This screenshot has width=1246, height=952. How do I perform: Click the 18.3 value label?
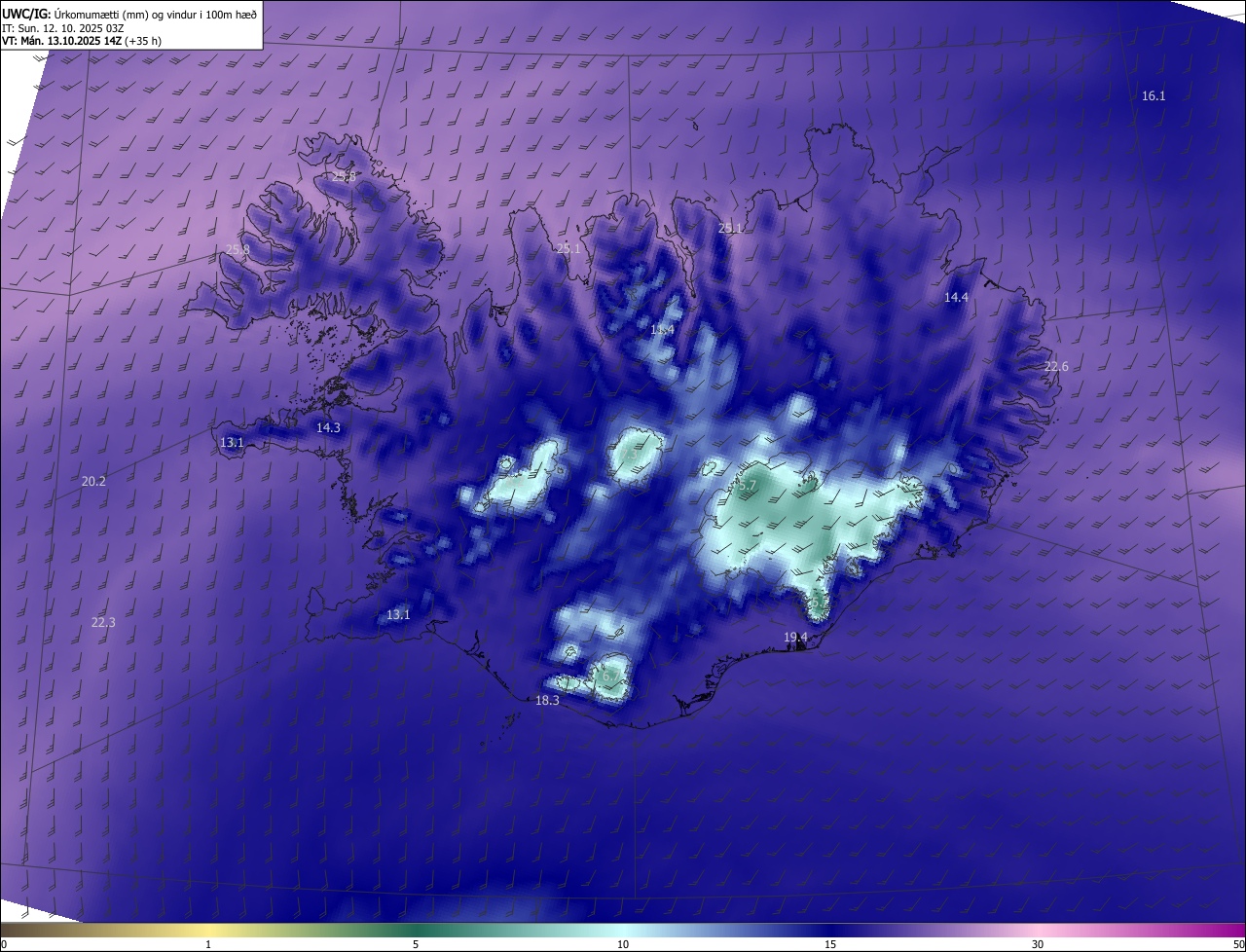(548, 700)
